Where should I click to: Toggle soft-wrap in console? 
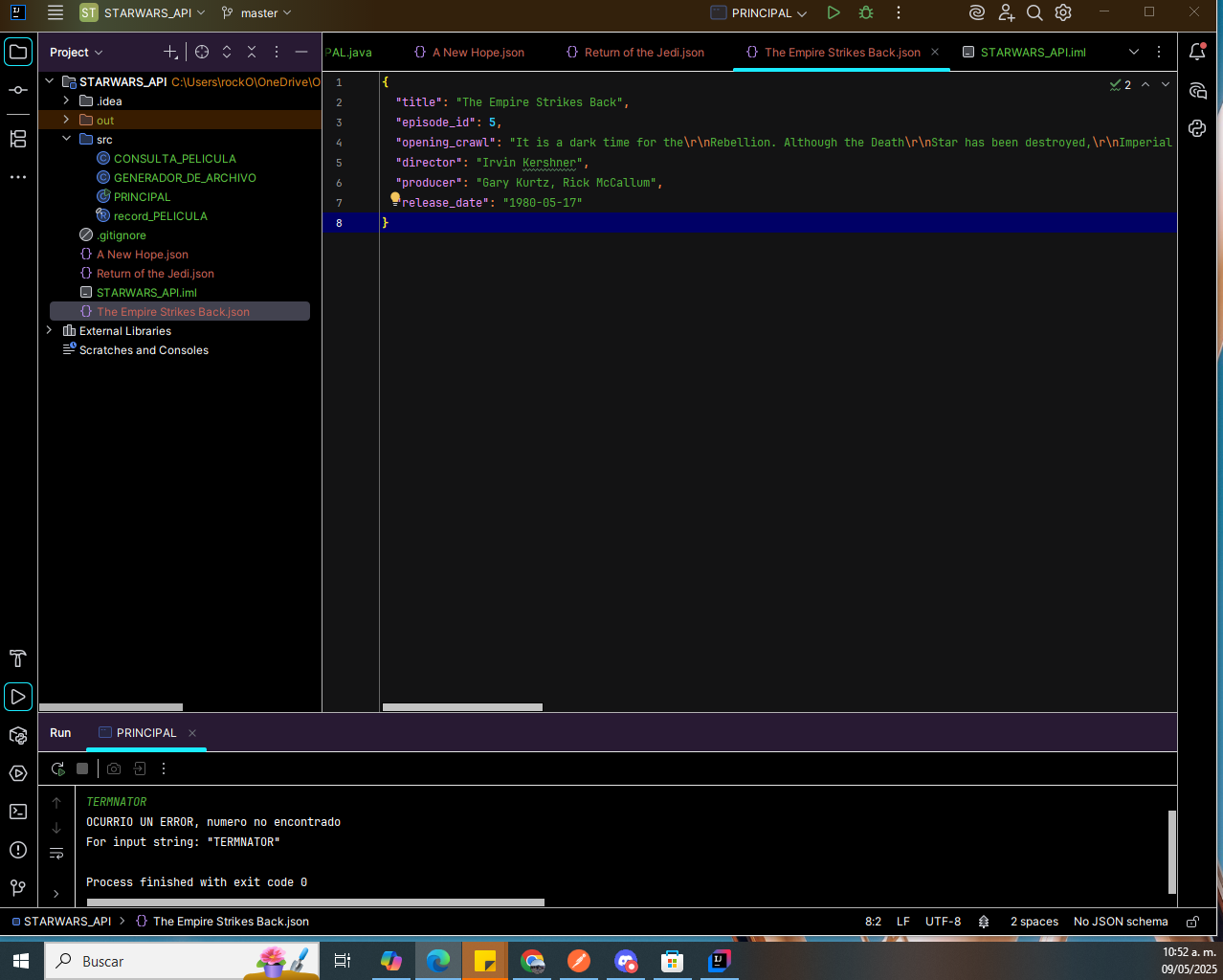56,853
